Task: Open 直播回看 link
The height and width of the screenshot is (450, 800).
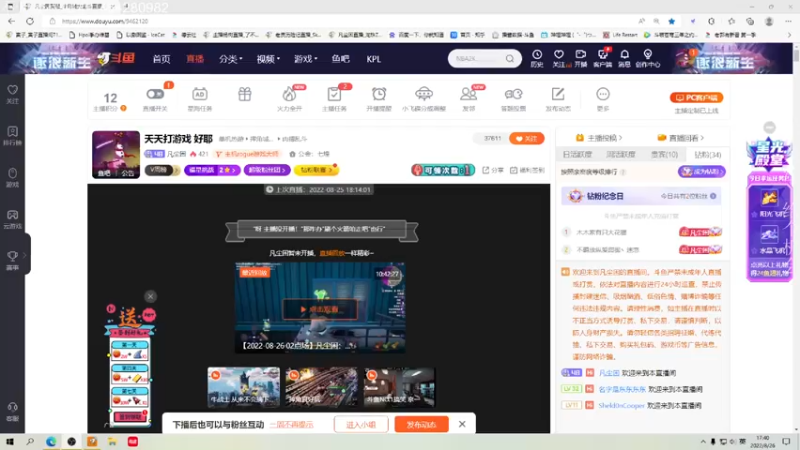Action: tap(681, 138)
